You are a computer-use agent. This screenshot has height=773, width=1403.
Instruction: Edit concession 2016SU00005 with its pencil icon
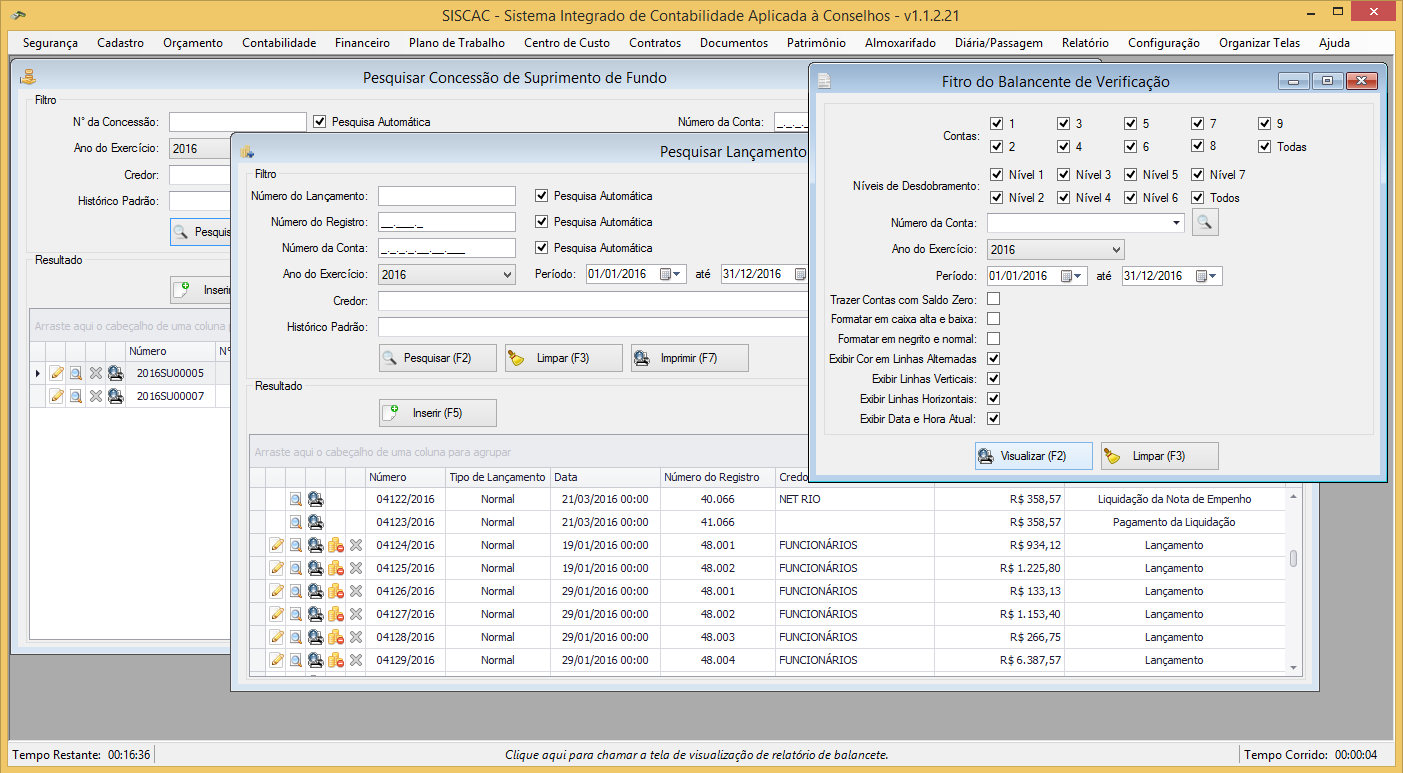point(57,373)
